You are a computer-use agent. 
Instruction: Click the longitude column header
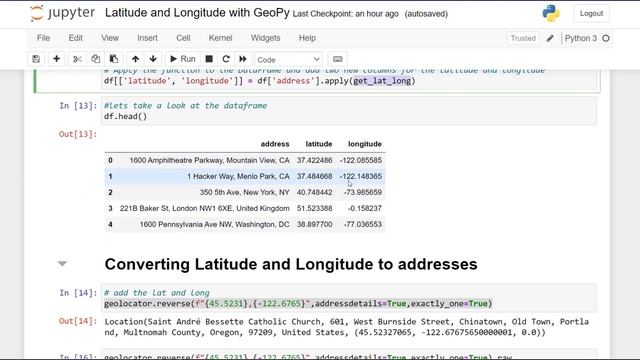pos(364,144)
